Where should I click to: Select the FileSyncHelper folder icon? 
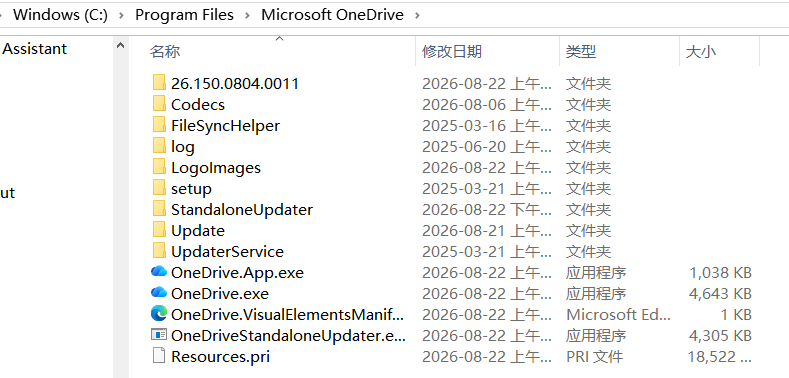tap(159, 125)
